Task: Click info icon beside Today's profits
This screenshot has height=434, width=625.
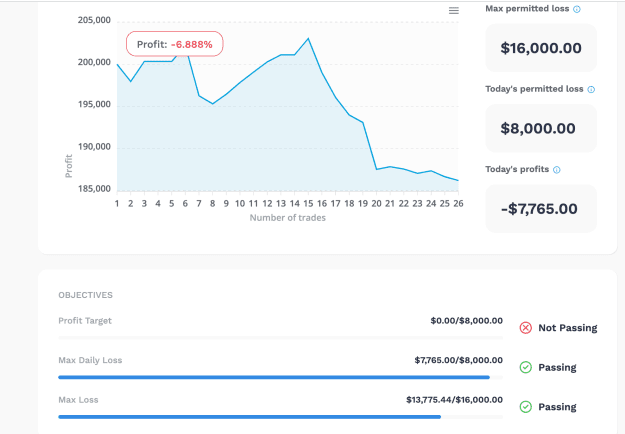Action: [557, 170]
